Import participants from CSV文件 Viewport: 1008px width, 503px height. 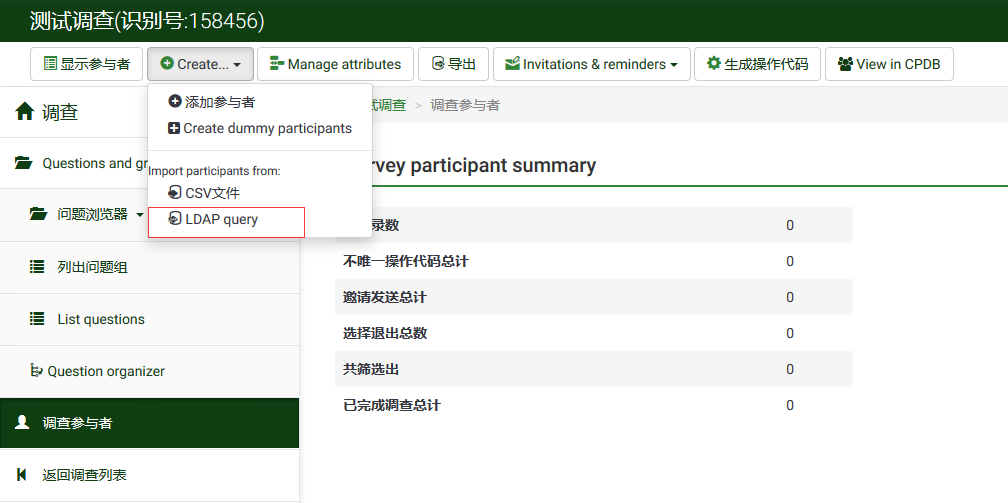[x=212, y=193]
